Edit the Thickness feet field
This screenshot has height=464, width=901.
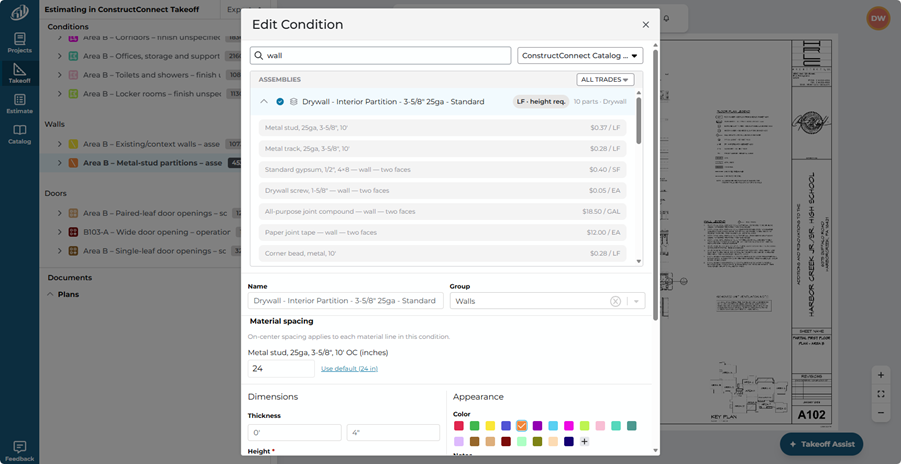click(x=294, y=432)
